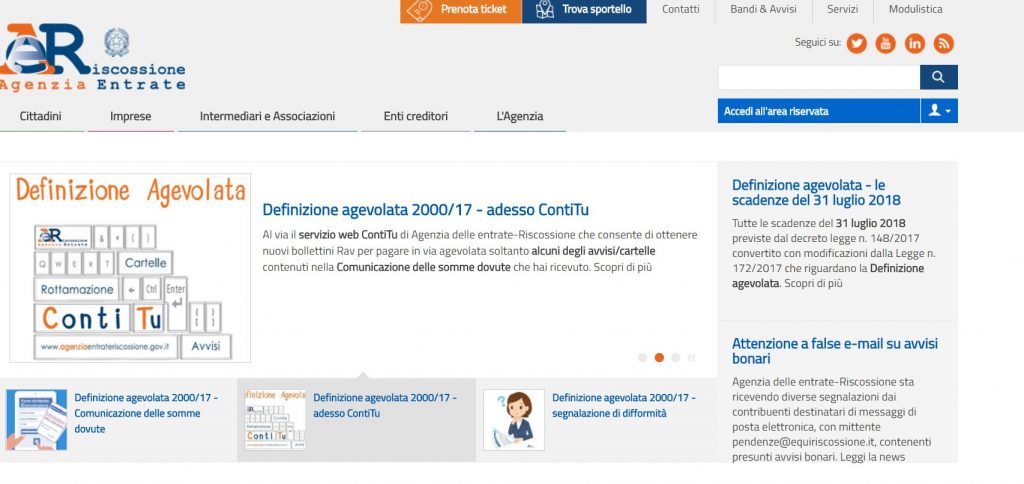Click map icon in Trova sportello

(x=545, y=10)
